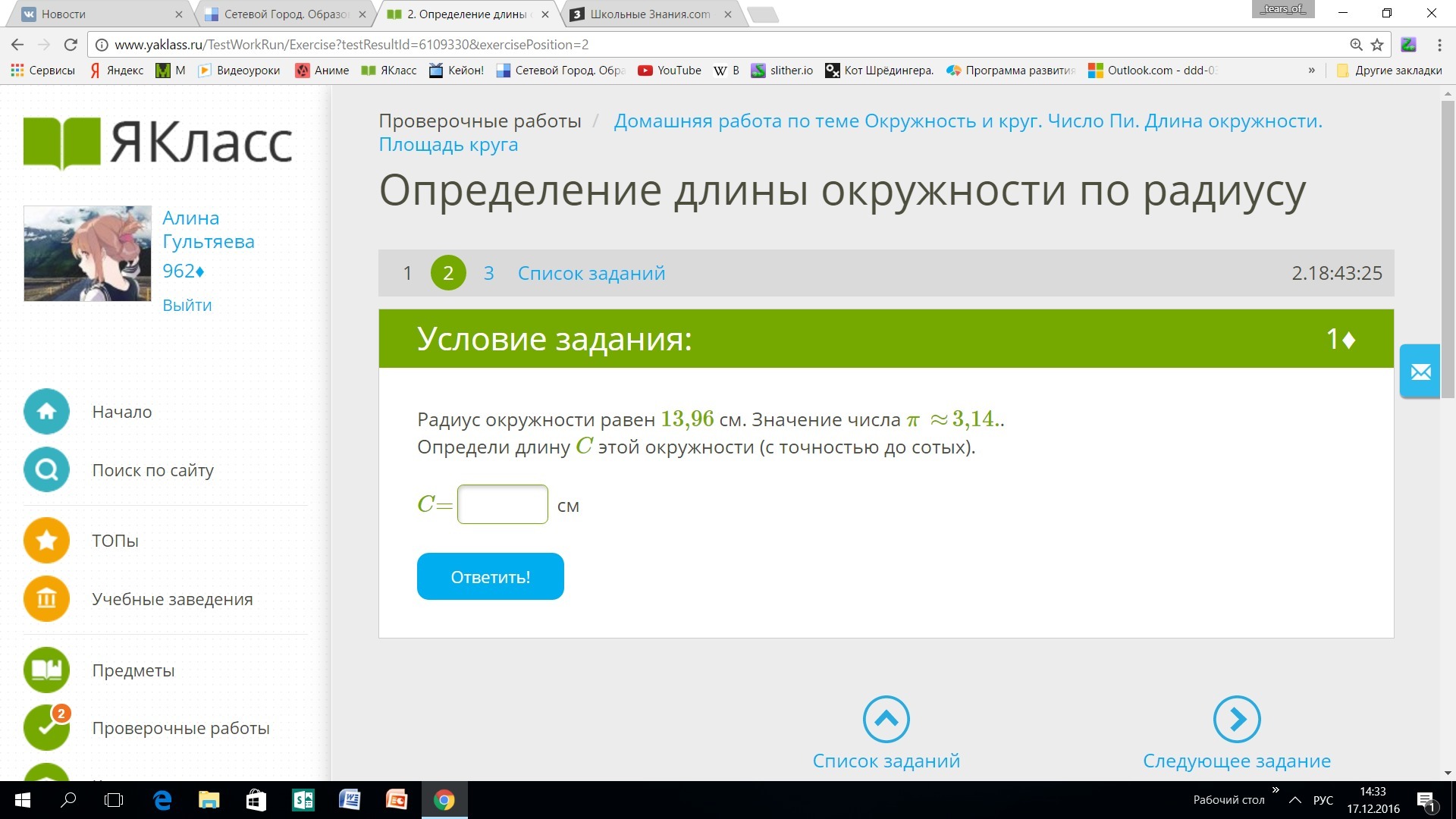Open the Учебные заведения building icon
Screen dimensions: 1456x819
(46, 599)
